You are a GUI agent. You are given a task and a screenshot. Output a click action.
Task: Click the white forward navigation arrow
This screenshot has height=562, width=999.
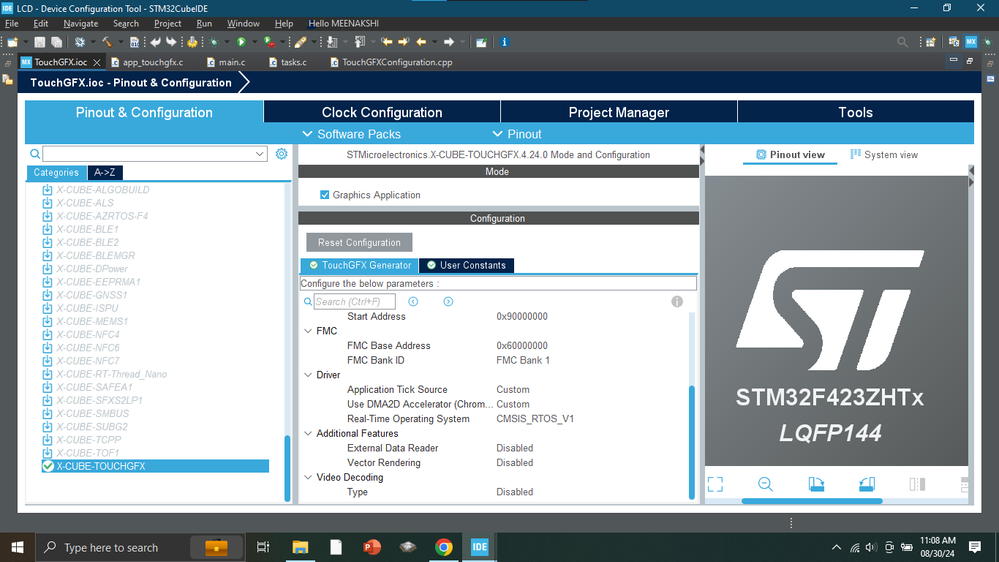449,42
